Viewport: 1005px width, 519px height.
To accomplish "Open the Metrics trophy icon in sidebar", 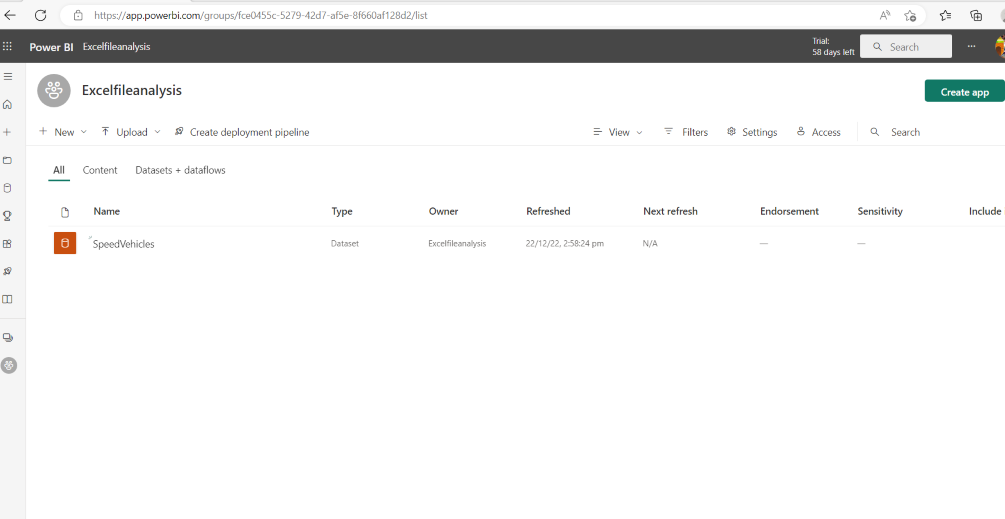I will click(8, 216).
